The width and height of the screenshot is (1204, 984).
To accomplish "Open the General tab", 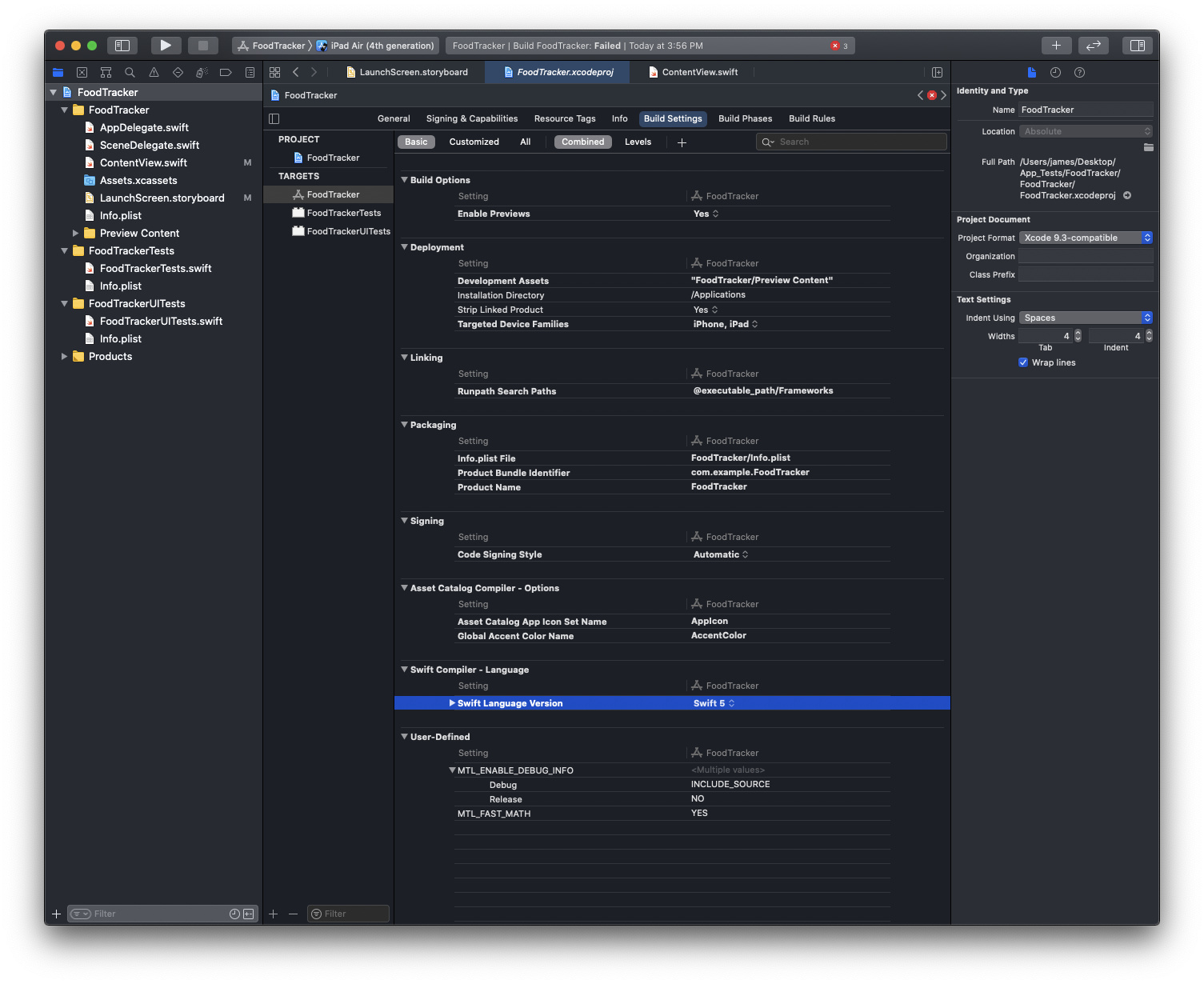I will [394, 118].
